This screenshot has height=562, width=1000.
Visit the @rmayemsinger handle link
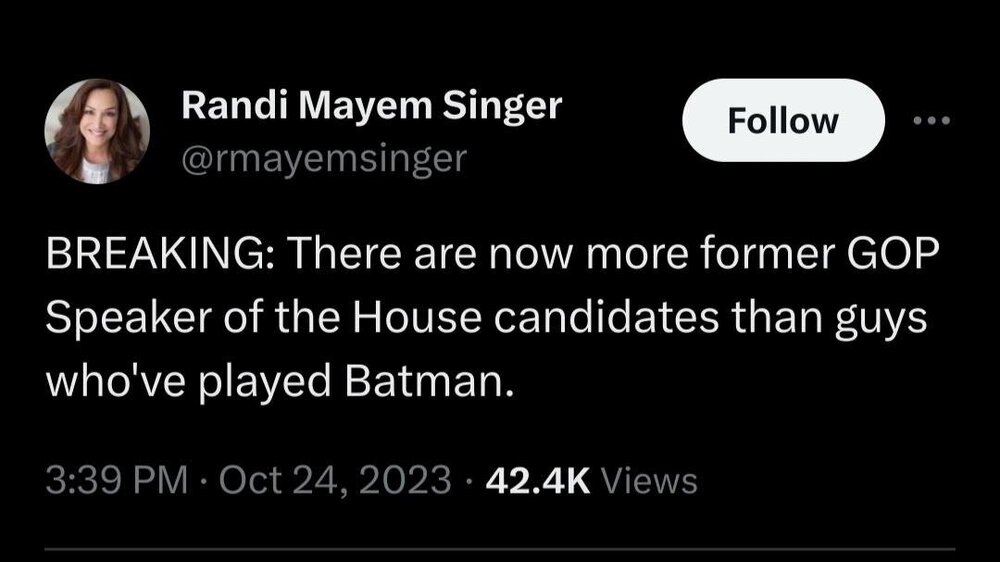click(x=323, y=159)
